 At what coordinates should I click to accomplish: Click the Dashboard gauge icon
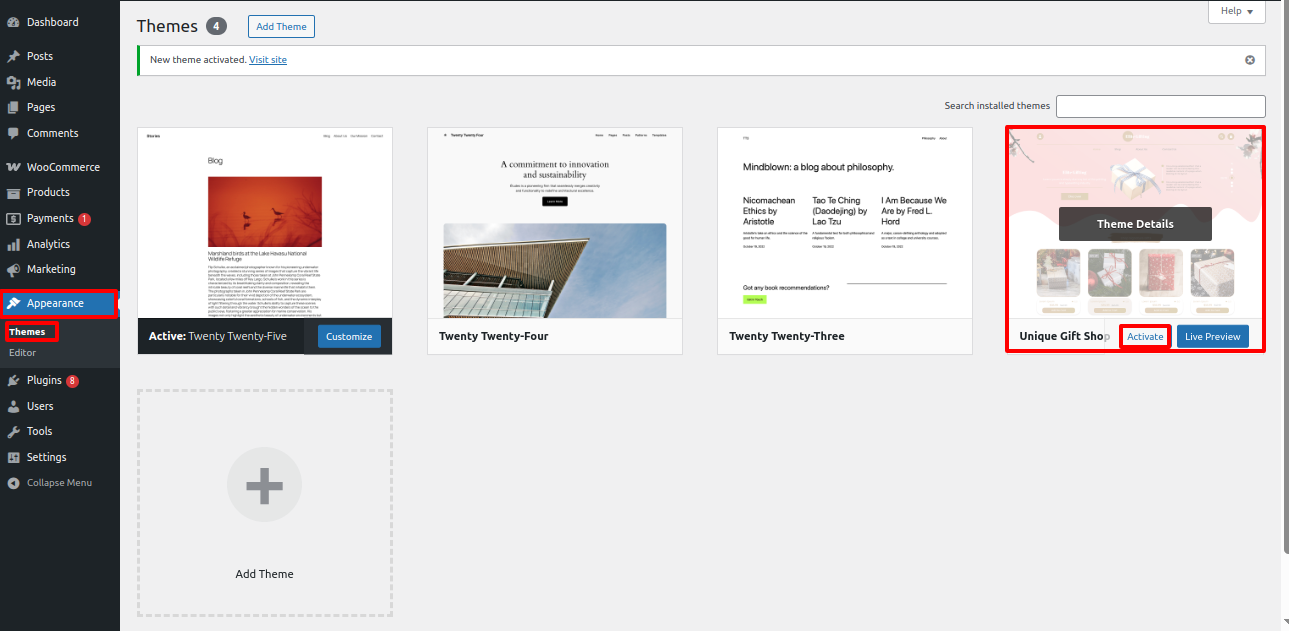13,22
